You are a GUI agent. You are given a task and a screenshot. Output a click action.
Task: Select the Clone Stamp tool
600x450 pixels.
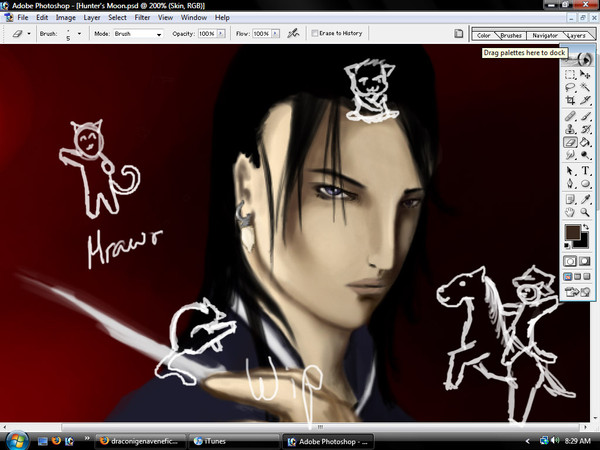(x=570, y=129)
